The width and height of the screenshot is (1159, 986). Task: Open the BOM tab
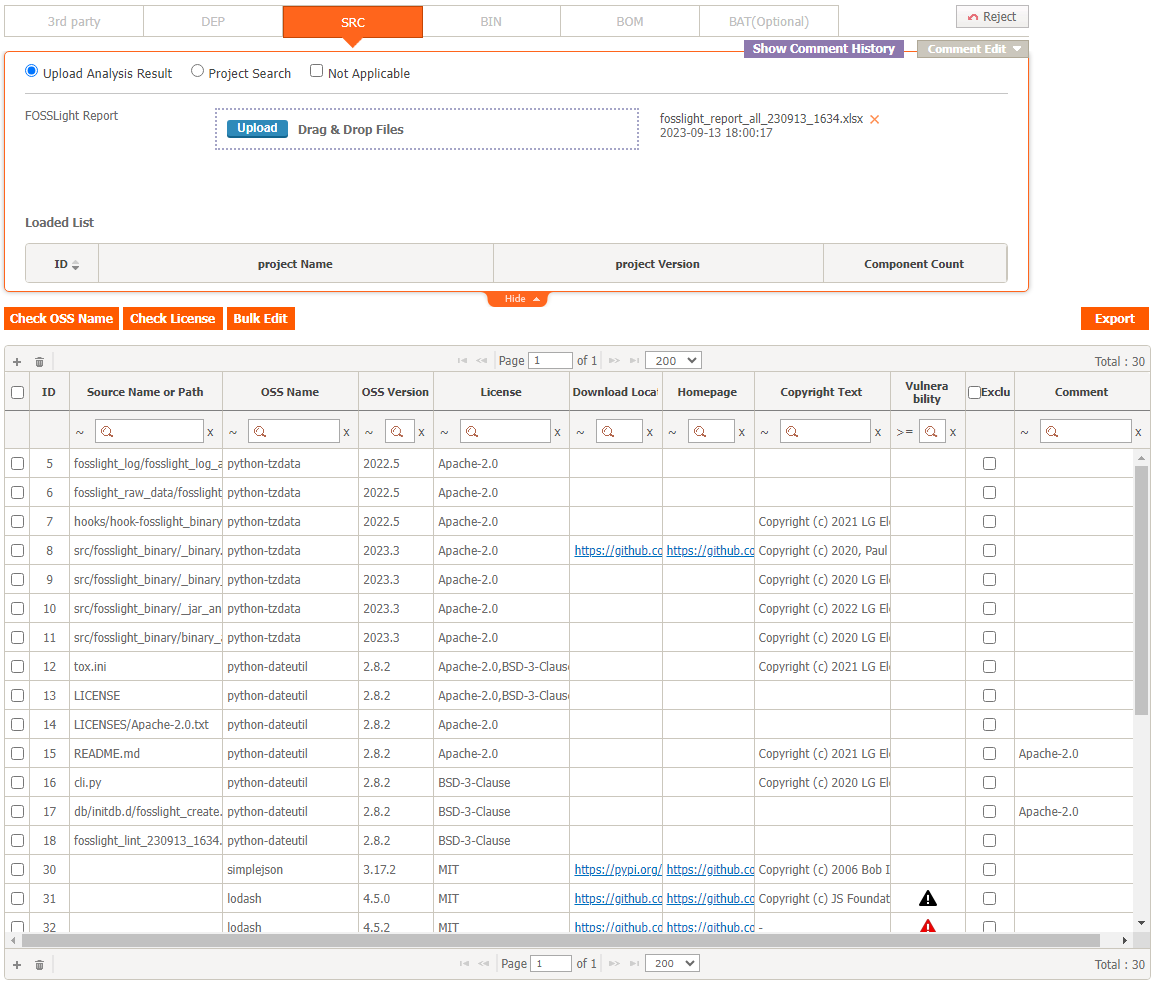(x=629, y=21)
